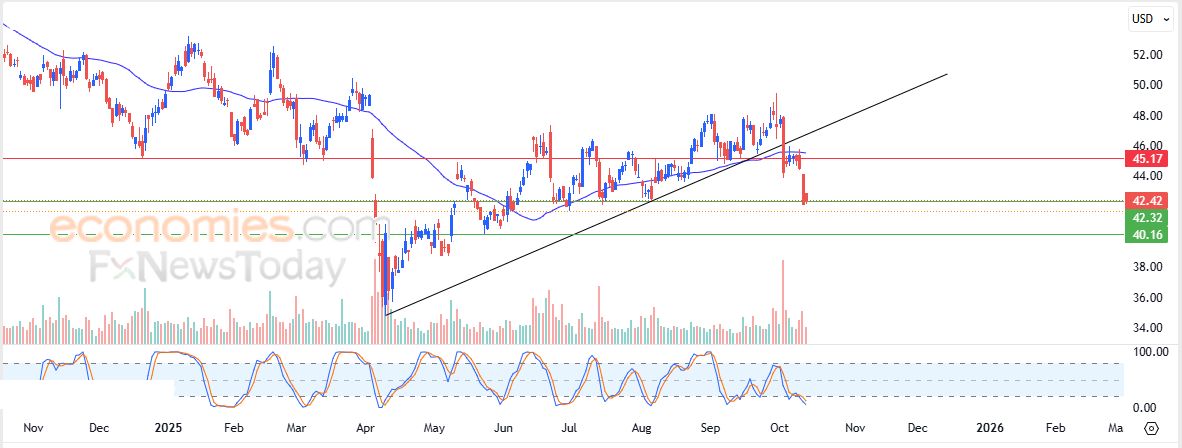
Task: Click the Jul label on time axis
Action: click(x=571, y=428)
